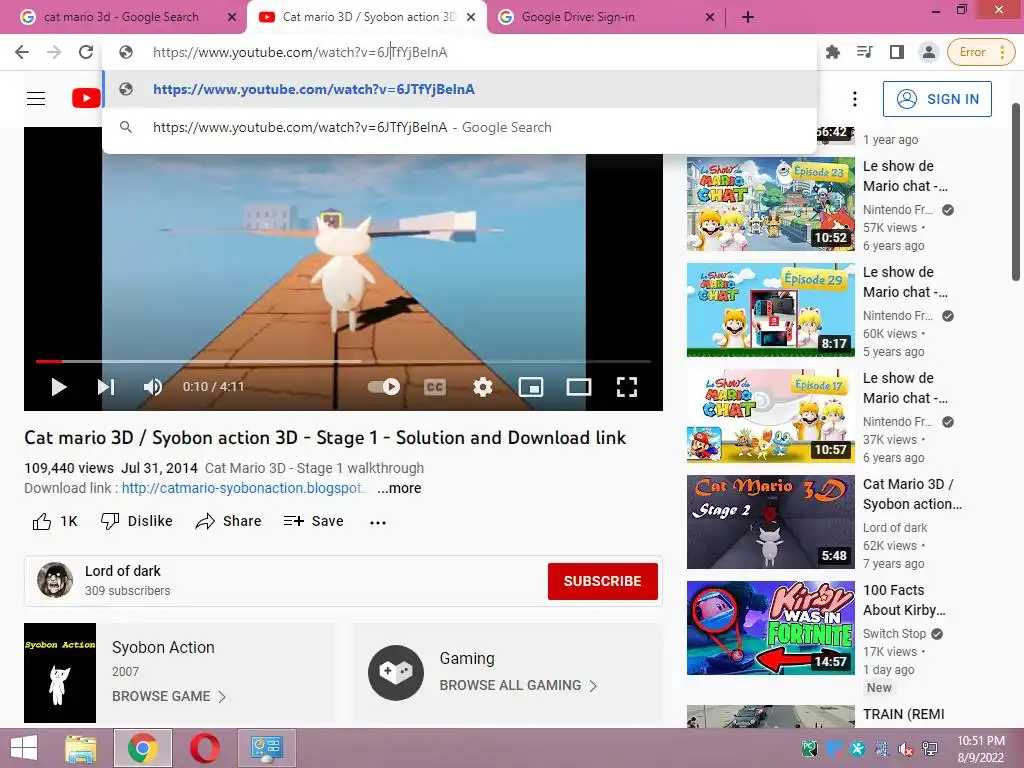1024x768 pixels.
Task: Toggle the autoplay switch in player
Action: tap(384, 387)
